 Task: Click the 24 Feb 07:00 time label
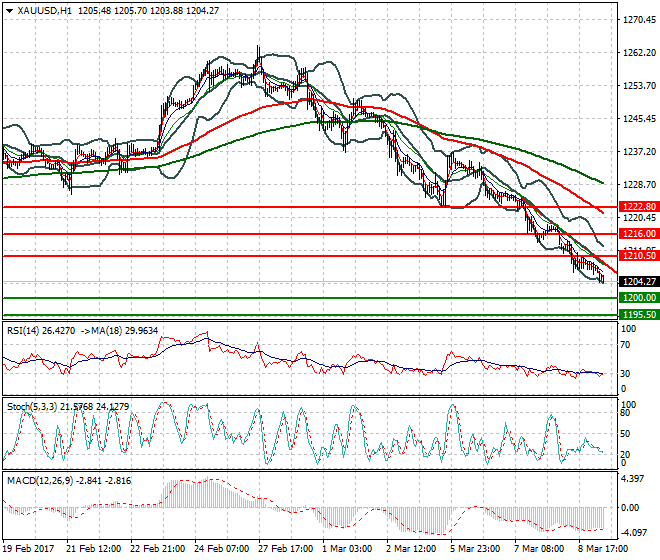click(x=221, y=549)
